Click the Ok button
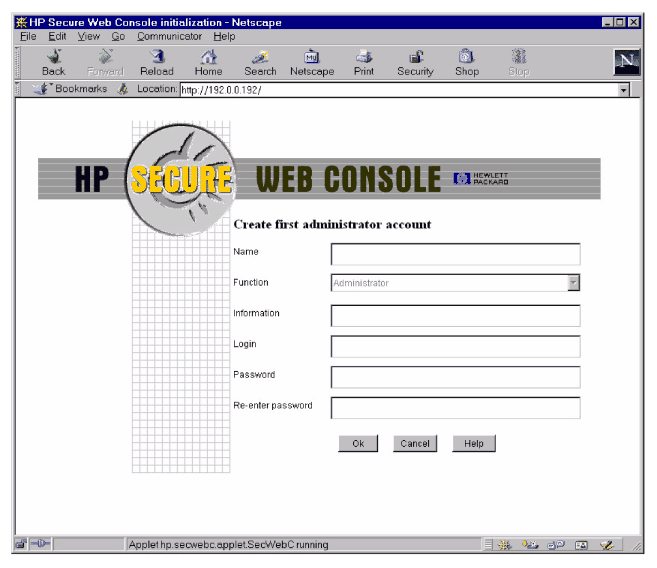Viewport: 657px width, 568px height. click(x=358, y=443)
